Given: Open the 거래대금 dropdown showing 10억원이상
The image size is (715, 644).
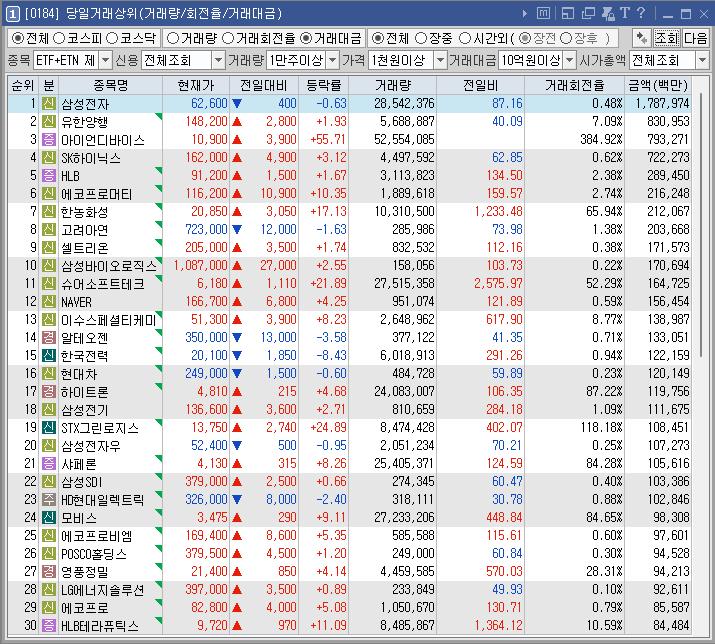Looking at the screenshot, I should pyautogui.click(x=537, y=60).
